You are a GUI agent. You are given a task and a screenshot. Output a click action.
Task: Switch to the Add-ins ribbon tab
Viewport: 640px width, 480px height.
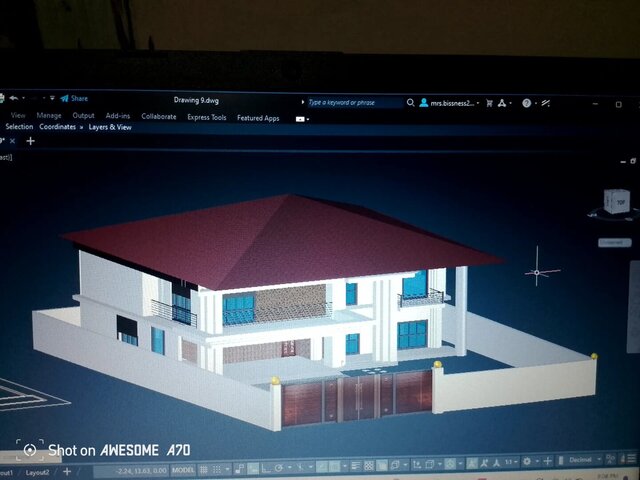[118, 116]
